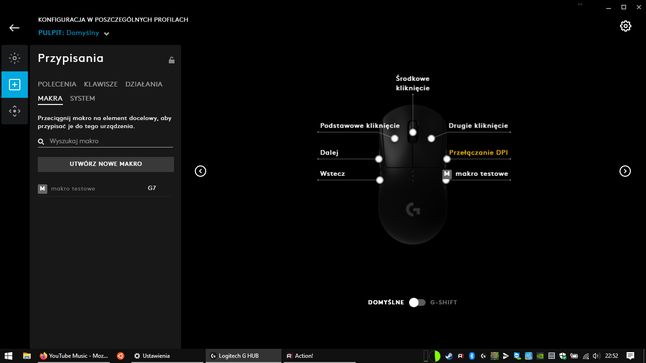Click the G7 text in macro list
646x363 pixels.
(152, 188)
